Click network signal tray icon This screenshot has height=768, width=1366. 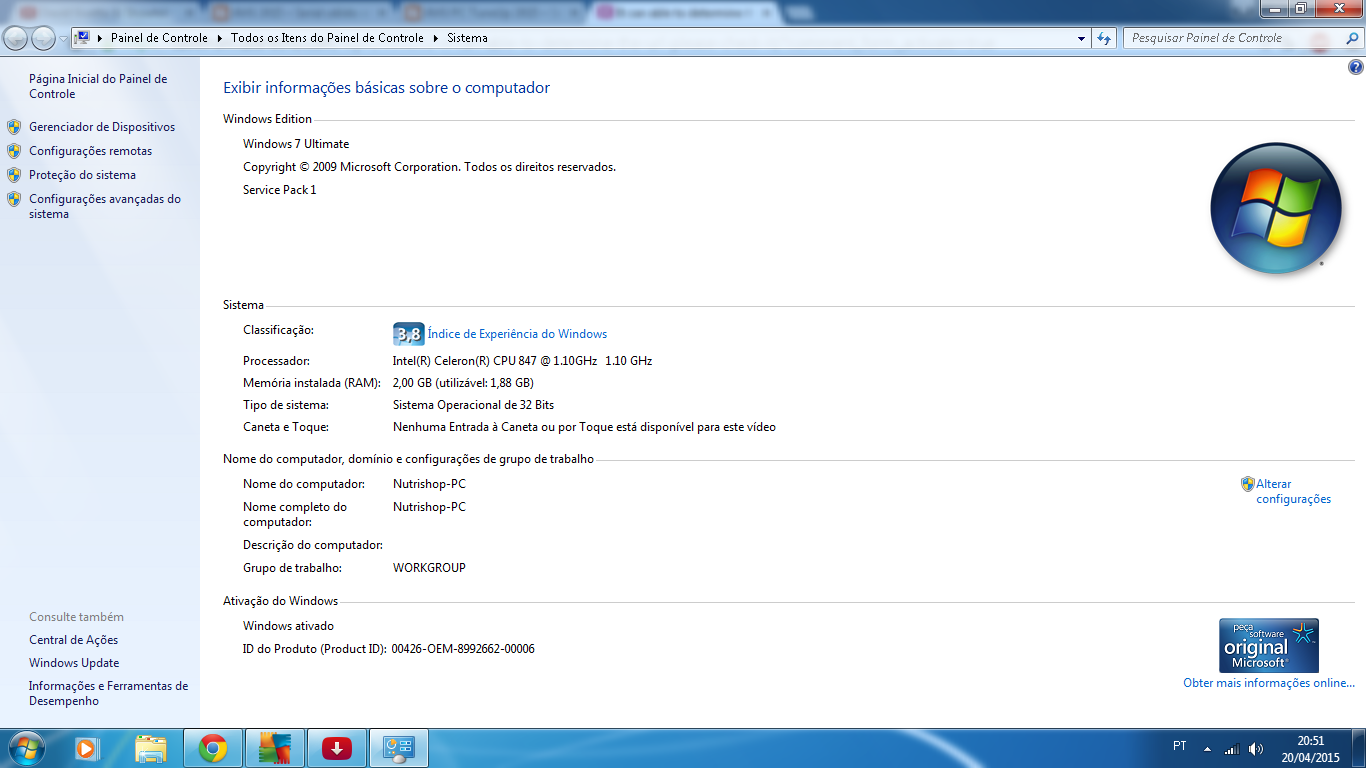(x=1232, y=748)
